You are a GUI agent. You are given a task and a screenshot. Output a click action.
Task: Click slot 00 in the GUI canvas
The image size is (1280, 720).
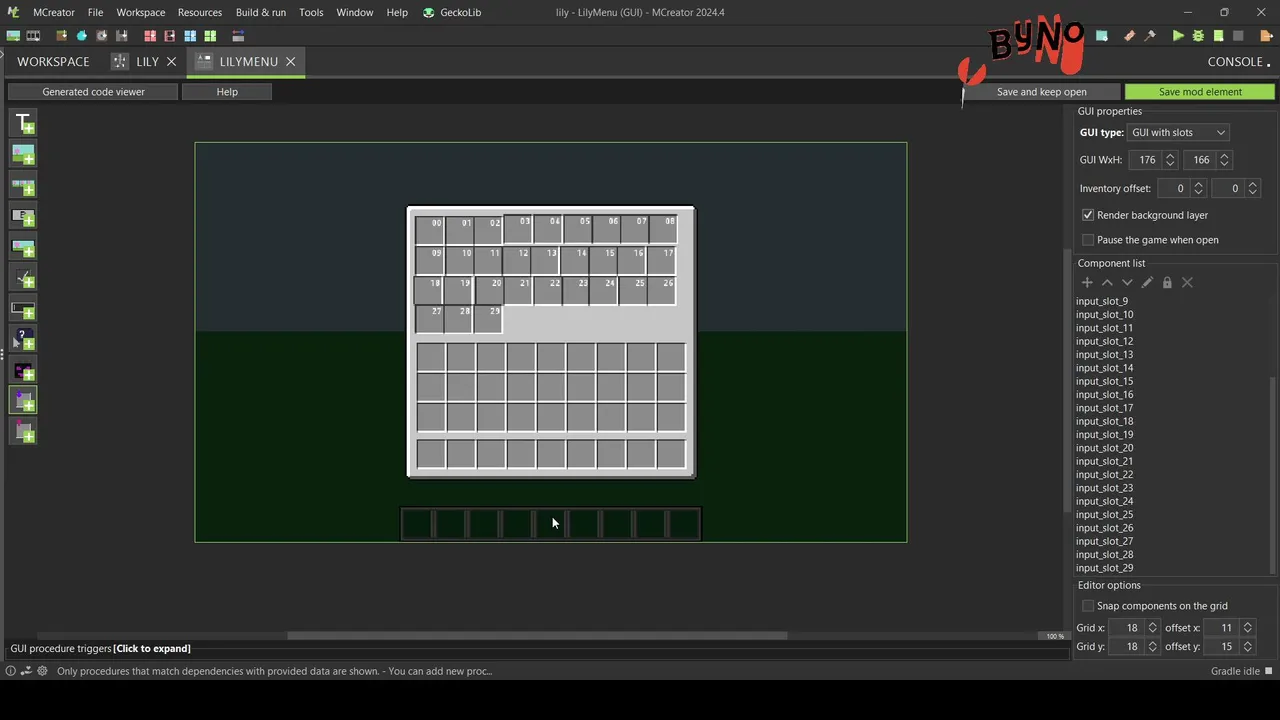pyautogui.click(x=430, y=230)
